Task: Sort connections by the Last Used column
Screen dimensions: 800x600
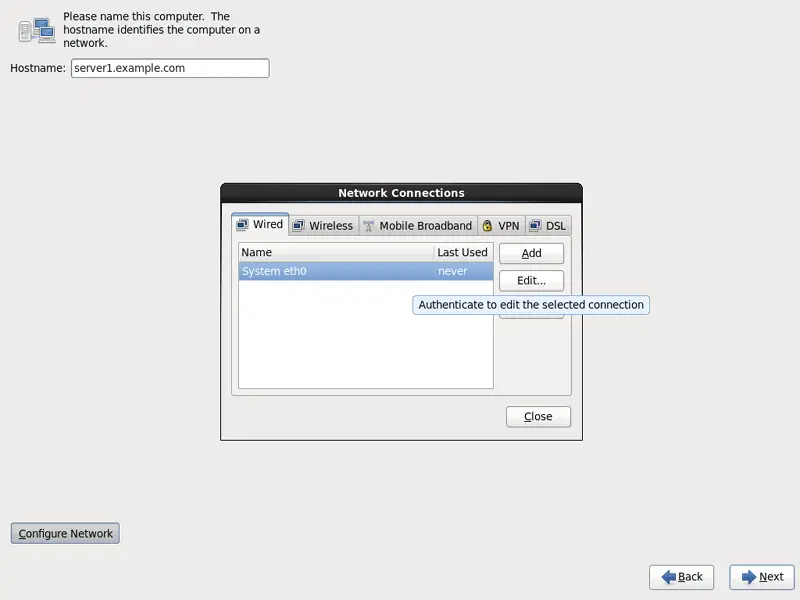Action: pos(462,253)
